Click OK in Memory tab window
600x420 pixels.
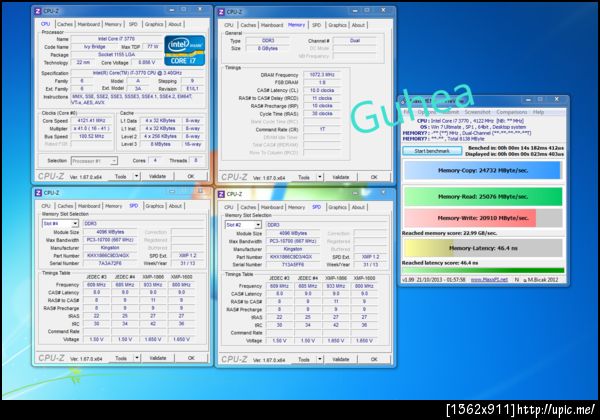click(x=374, y=177)
